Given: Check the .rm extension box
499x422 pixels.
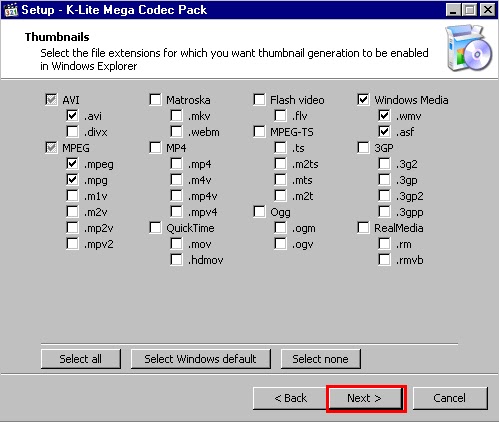Looking at the screenshot, I should pos(384,243).
